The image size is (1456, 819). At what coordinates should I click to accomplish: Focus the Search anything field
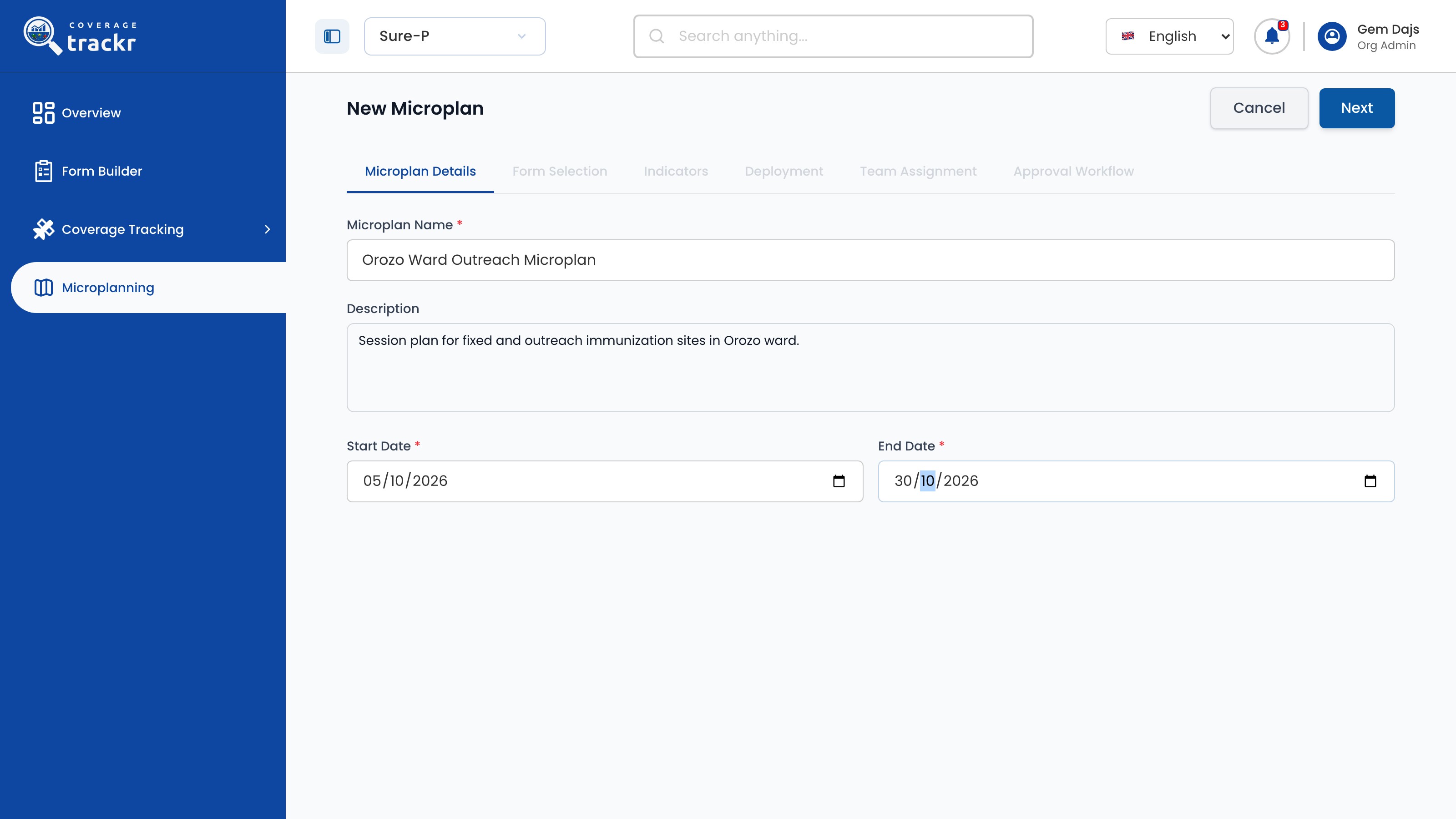point(833,36)
